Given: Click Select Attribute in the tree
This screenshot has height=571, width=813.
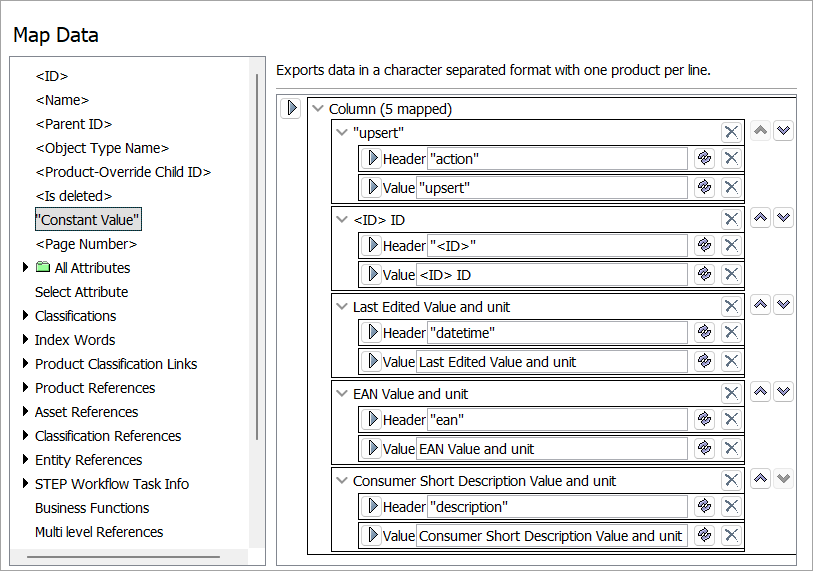Looking at the screenshot, I should point(81,292).
